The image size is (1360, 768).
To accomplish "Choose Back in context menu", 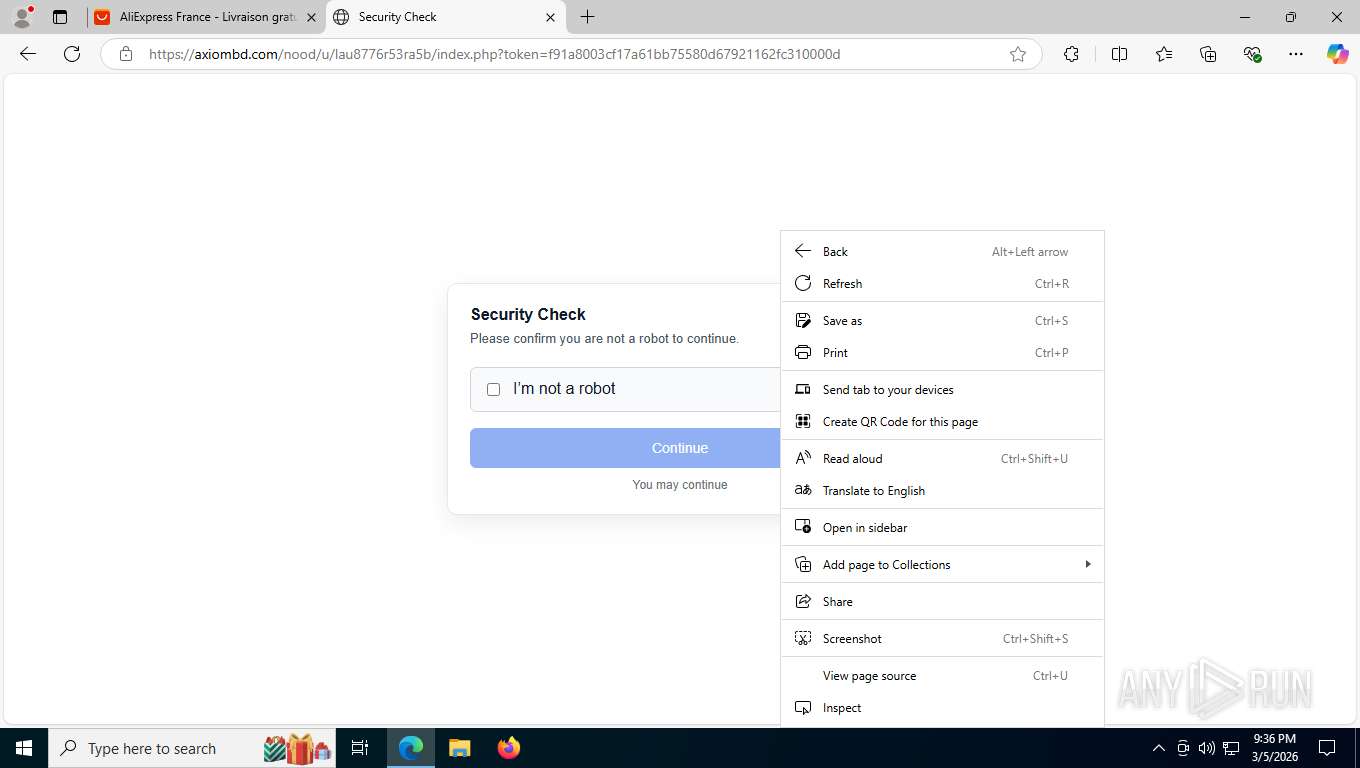I will pos(942,252).
